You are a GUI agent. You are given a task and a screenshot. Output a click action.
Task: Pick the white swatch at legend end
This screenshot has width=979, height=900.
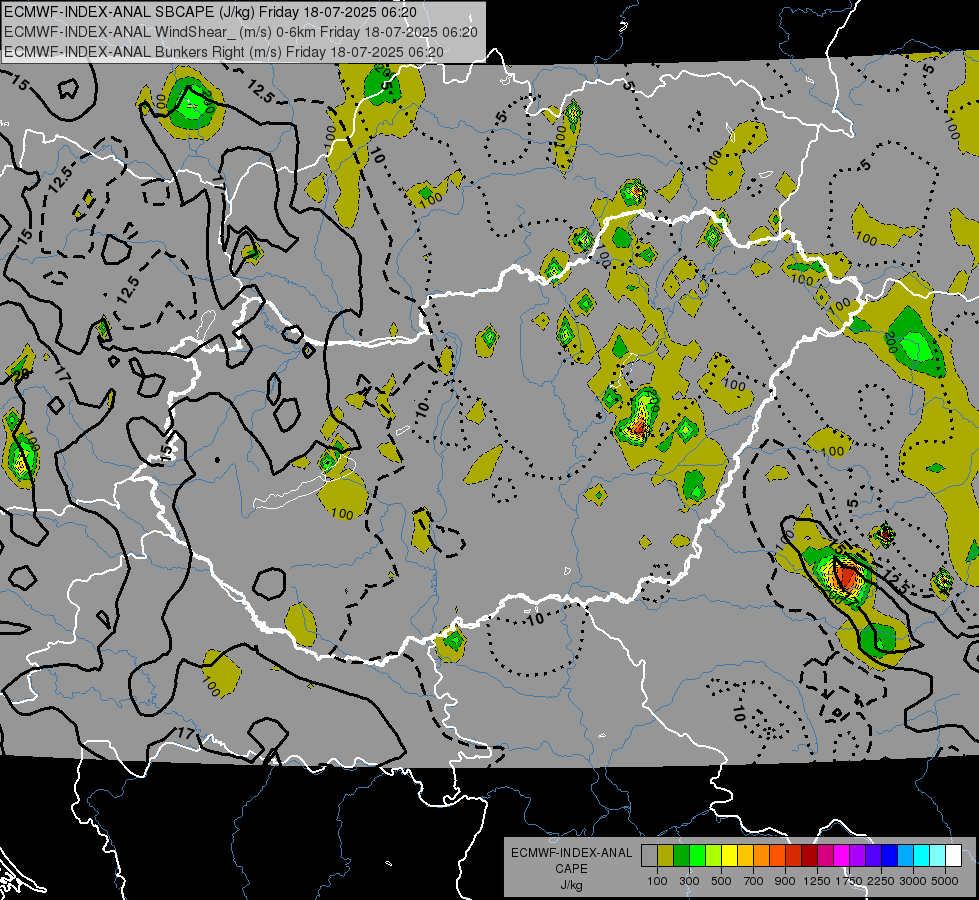tap(953, 856)
